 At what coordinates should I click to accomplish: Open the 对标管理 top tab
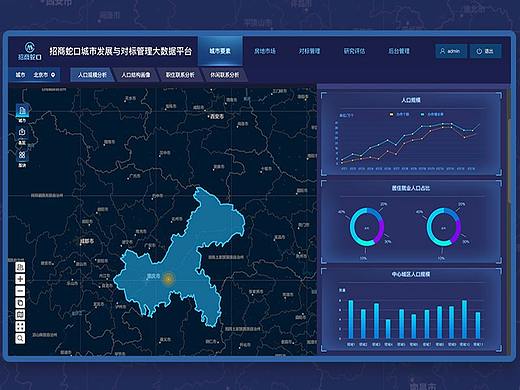click(x=309, y=51)
